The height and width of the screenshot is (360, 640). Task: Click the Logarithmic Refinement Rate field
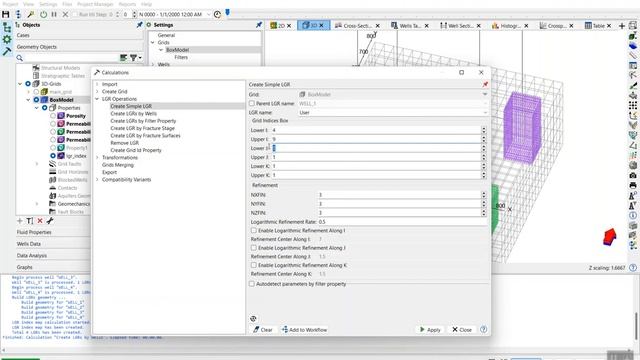point(402,222)
